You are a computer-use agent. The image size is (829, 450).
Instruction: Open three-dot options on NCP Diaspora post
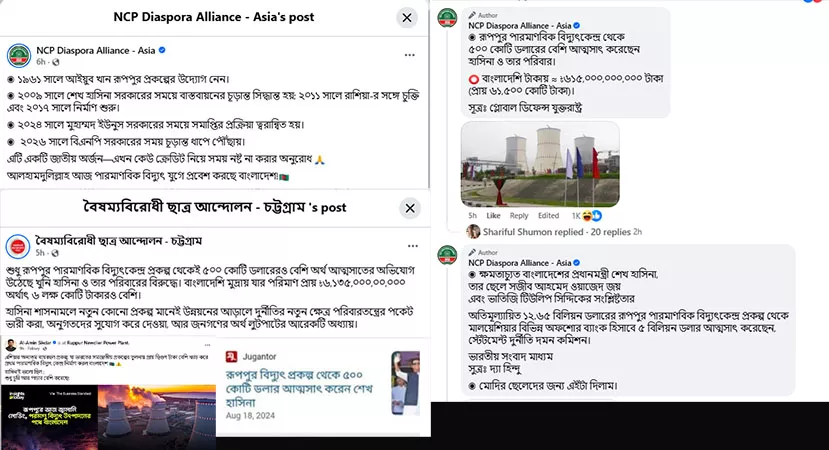tap(410, 55)
